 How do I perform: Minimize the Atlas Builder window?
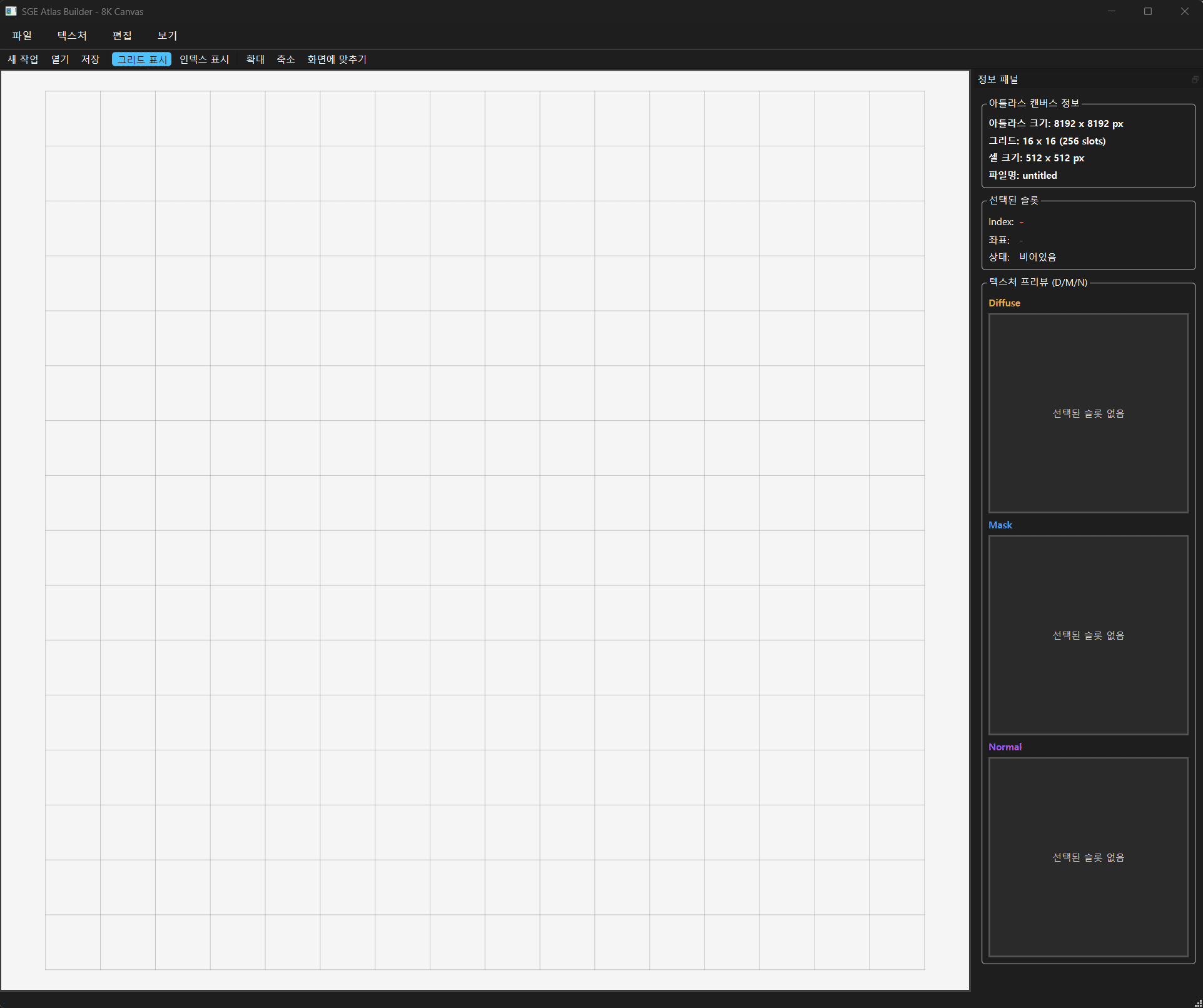coord(1112,11)
